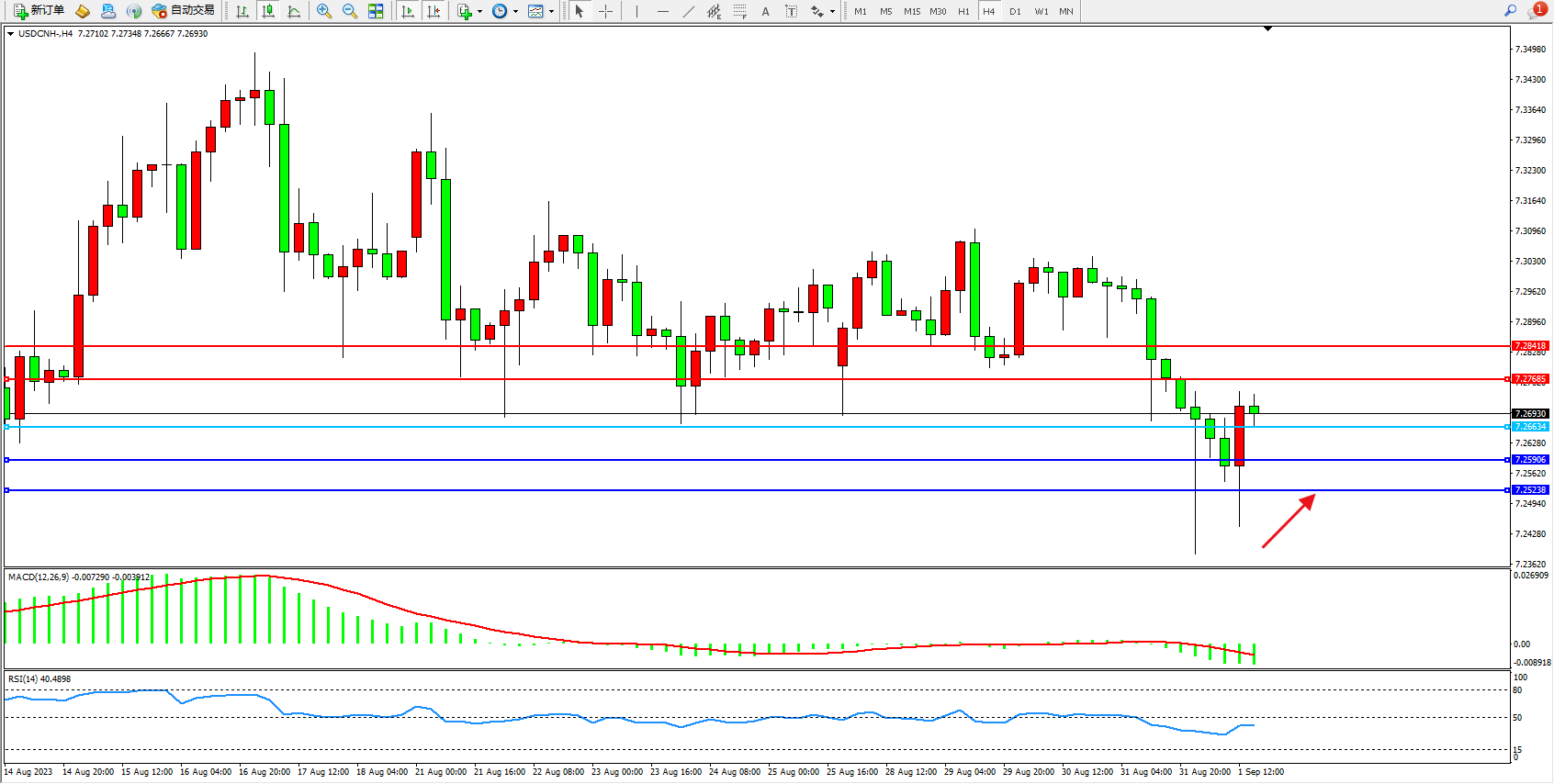Draw a trendline with the diagonal line tool

coord(689,11)
